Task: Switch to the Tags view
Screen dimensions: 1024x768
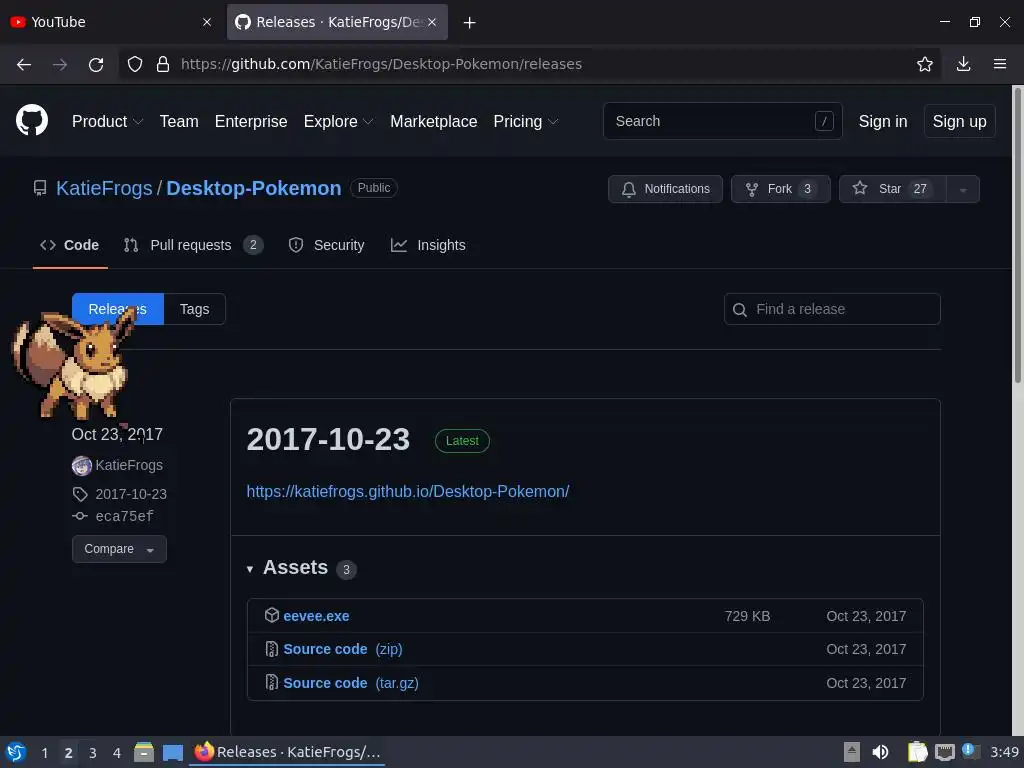Action: pyautogui.click(x=195, y=309)
